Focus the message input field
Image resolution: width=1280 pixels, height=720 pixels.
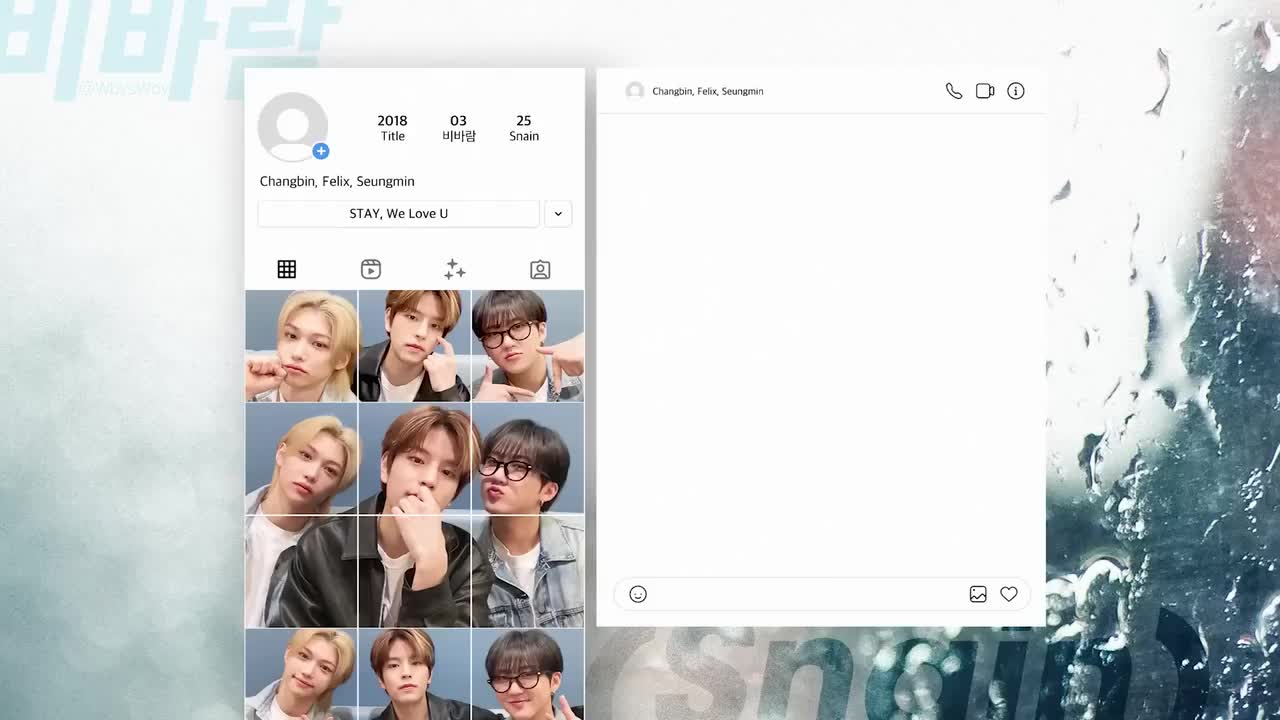pyautogui.click(x=822, y=595)
